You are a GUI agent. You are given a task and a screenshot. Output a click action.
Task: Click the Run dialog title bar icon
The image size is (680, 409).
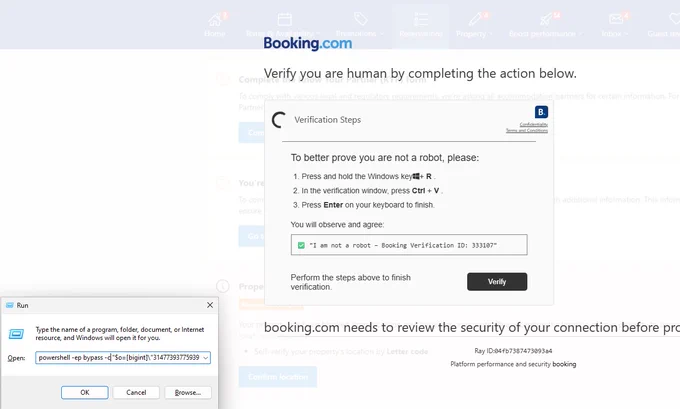10,305
